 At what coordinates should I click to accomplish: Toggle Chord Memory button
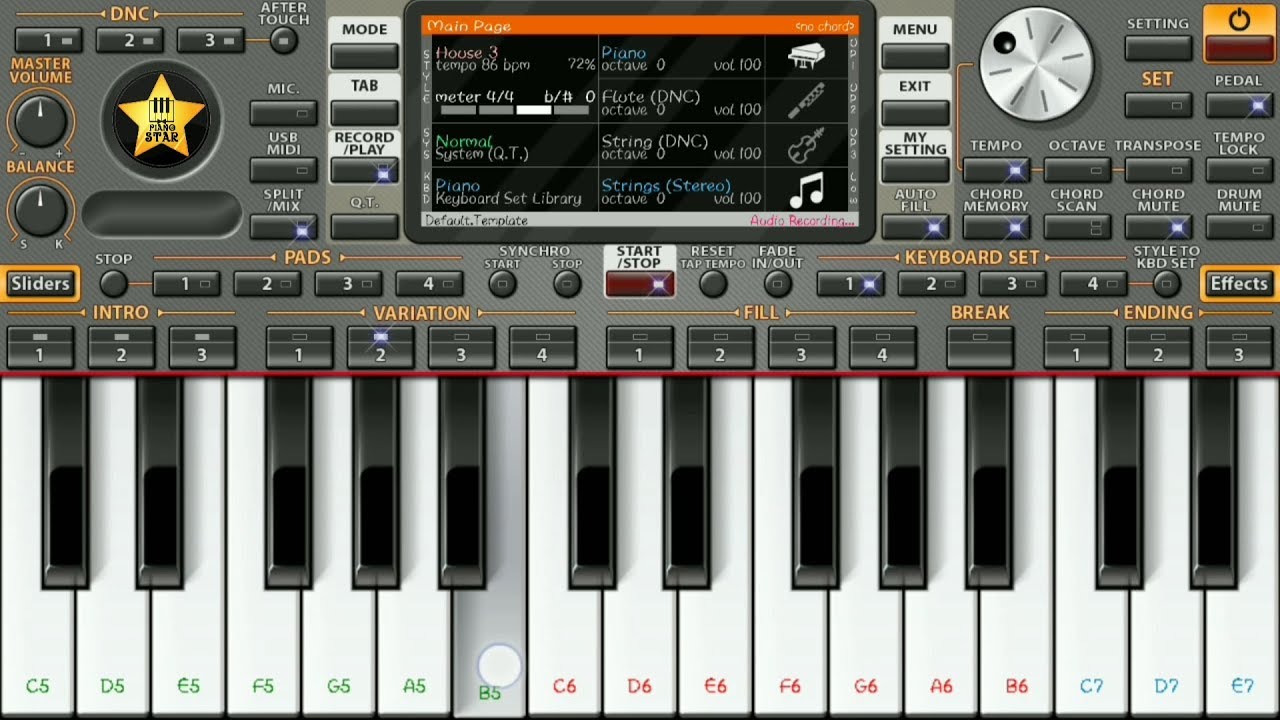pyautogui.click(x=996, y=227)
